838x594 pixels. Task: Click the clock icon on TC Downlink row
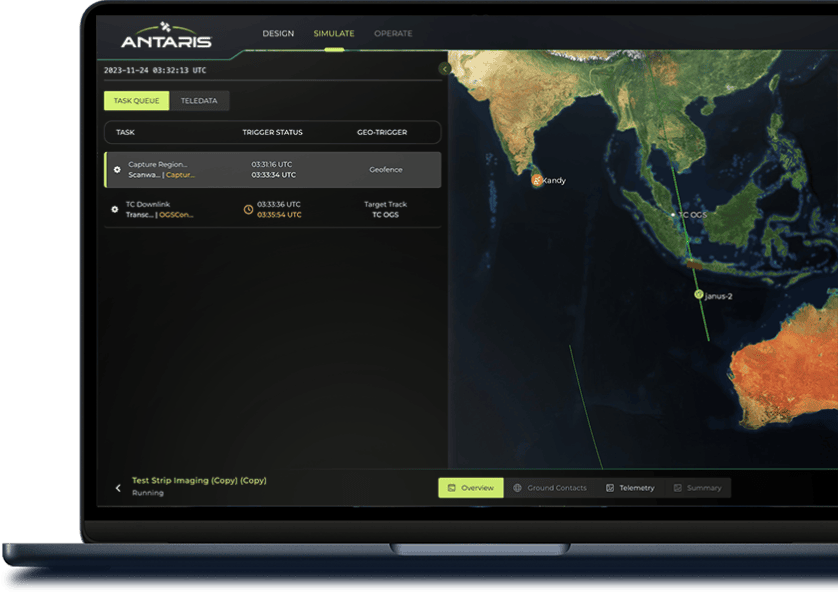point(248,210)
